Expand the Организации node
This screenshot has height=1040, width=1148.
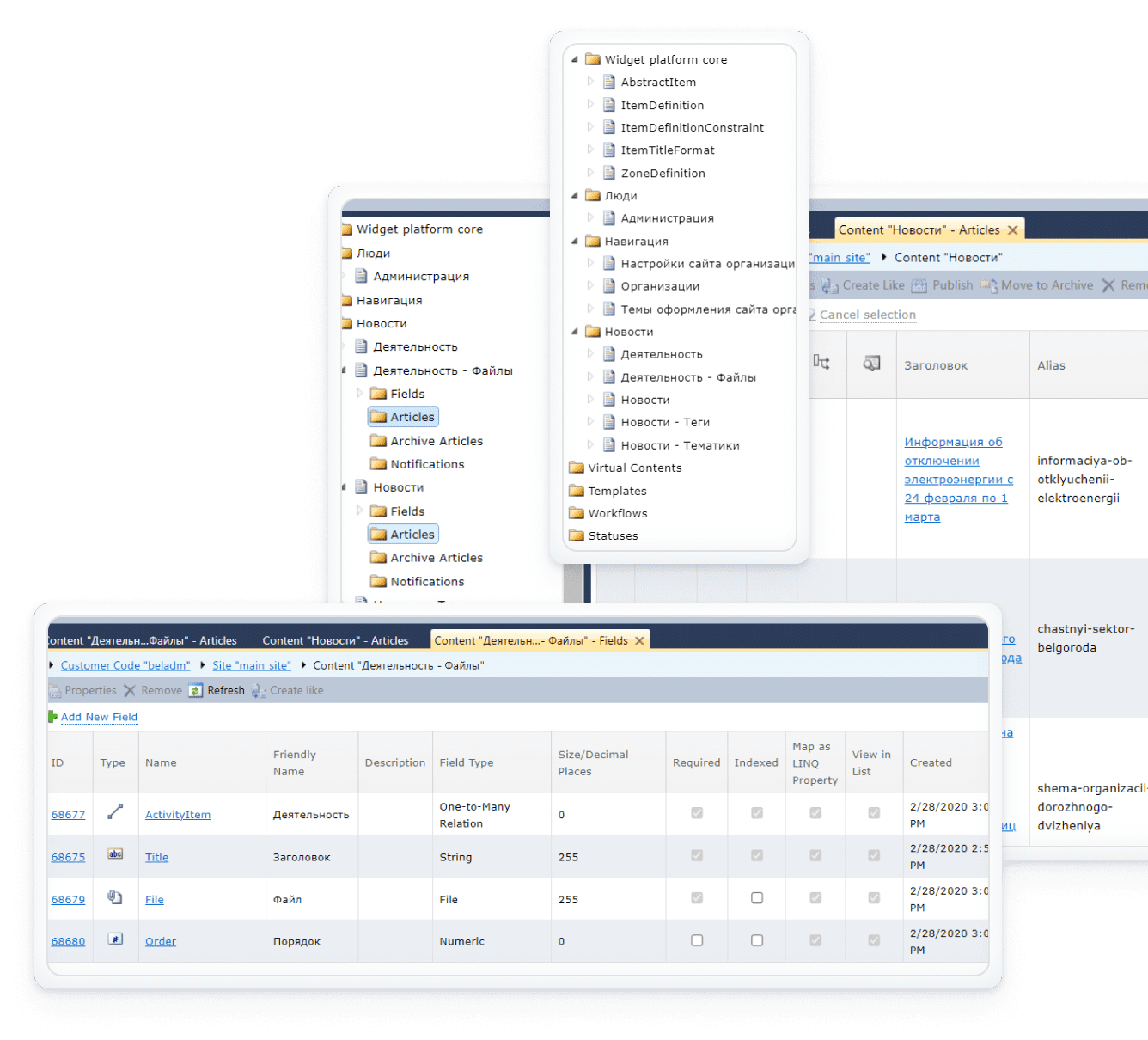click(x=590, y=286)
